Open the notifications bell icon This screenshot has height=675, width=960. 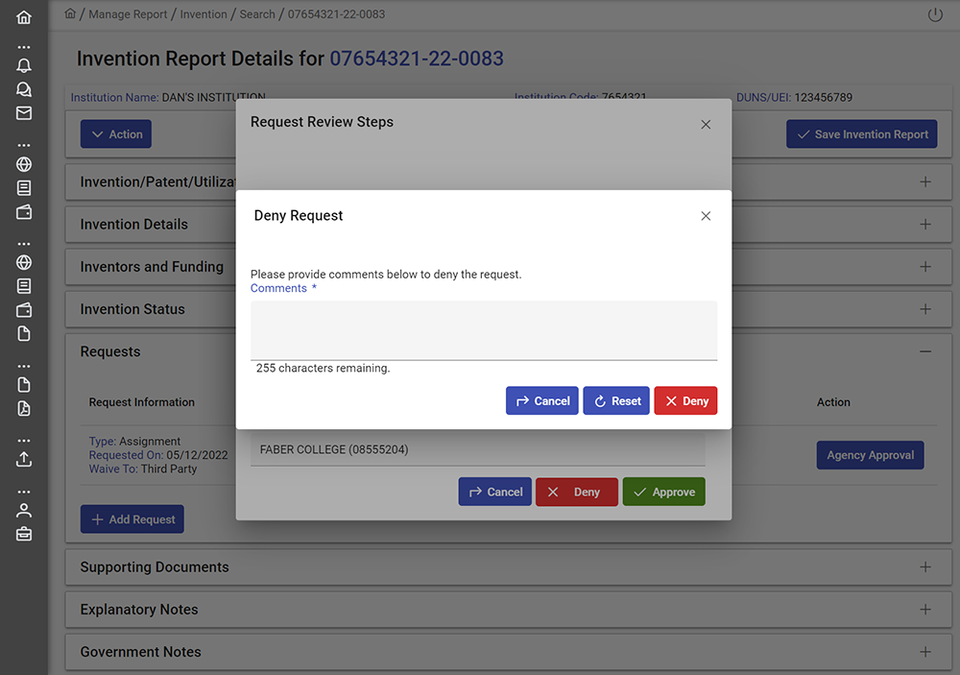click(x=23, y=65)
